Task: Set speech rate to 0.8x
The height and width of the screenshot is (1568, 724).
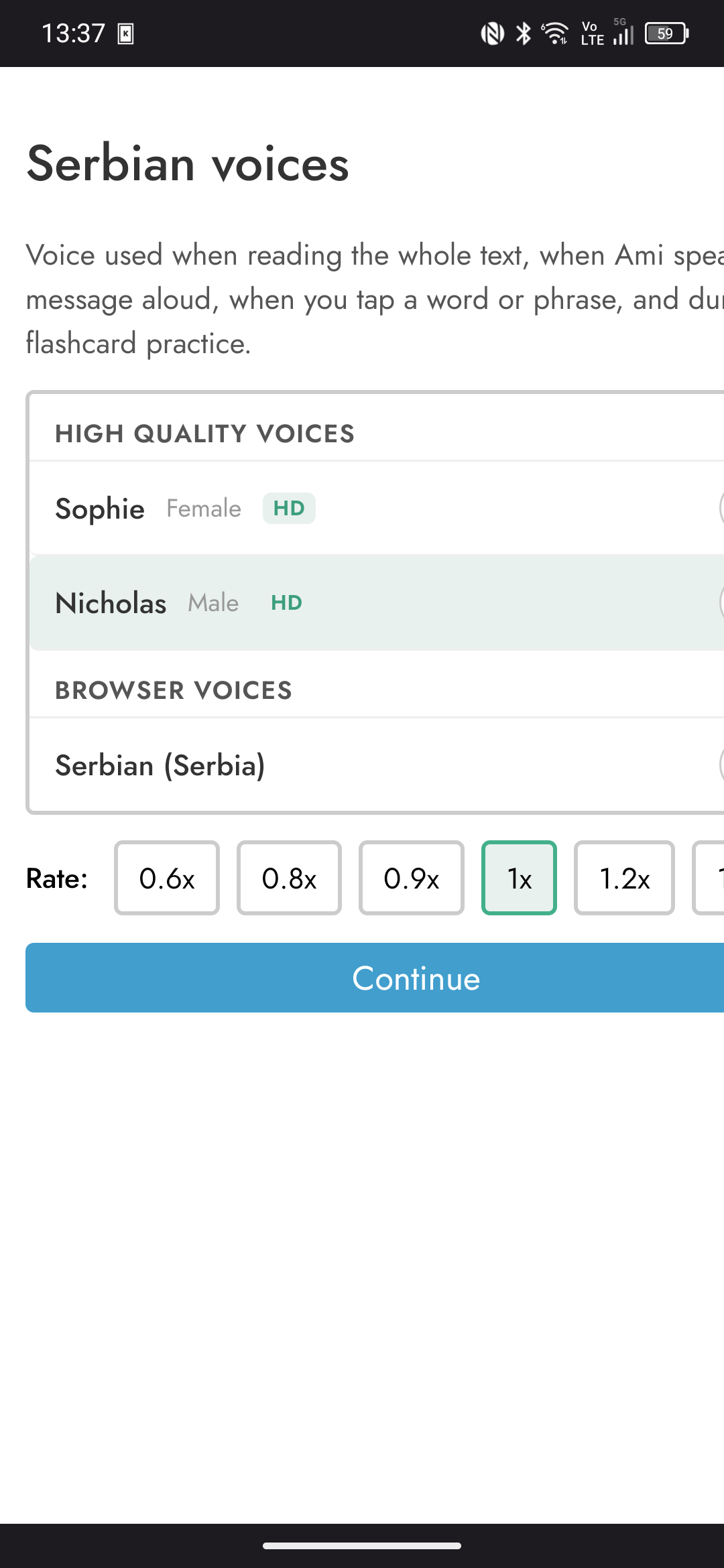Action: pos(289,878)
